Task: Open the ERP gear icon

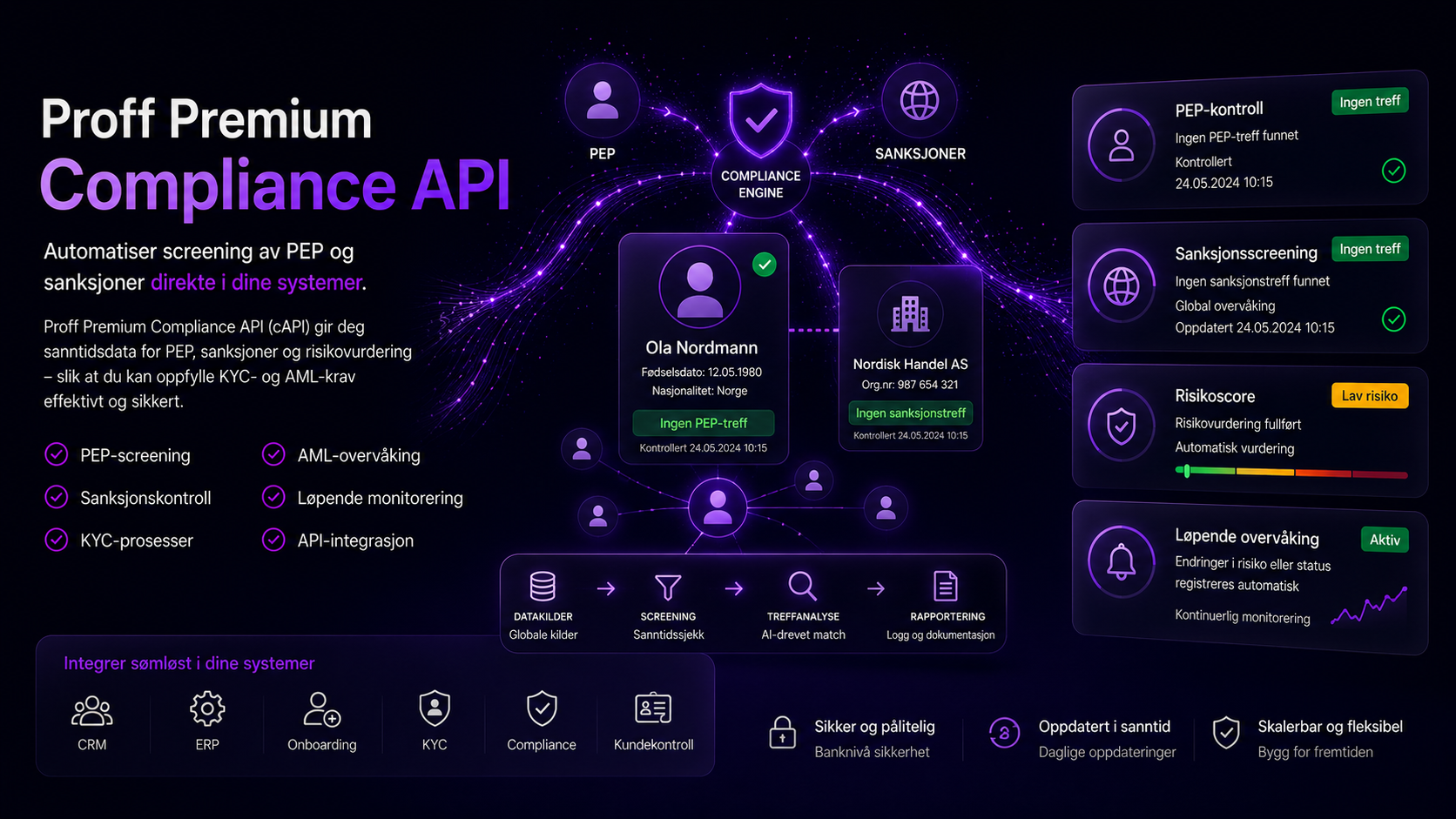Action: point(207,709)
